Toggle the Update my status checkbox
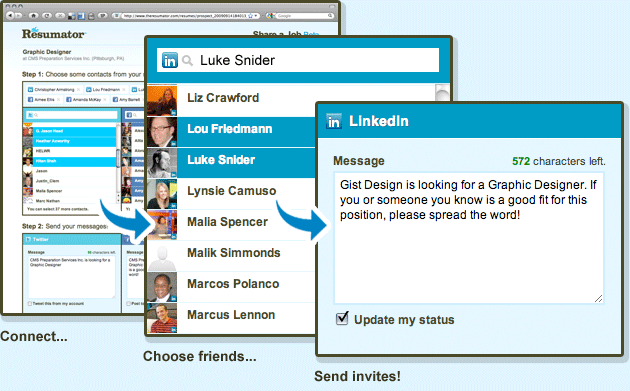This screenshot has width=630, height=391. [x=342, y=318]
